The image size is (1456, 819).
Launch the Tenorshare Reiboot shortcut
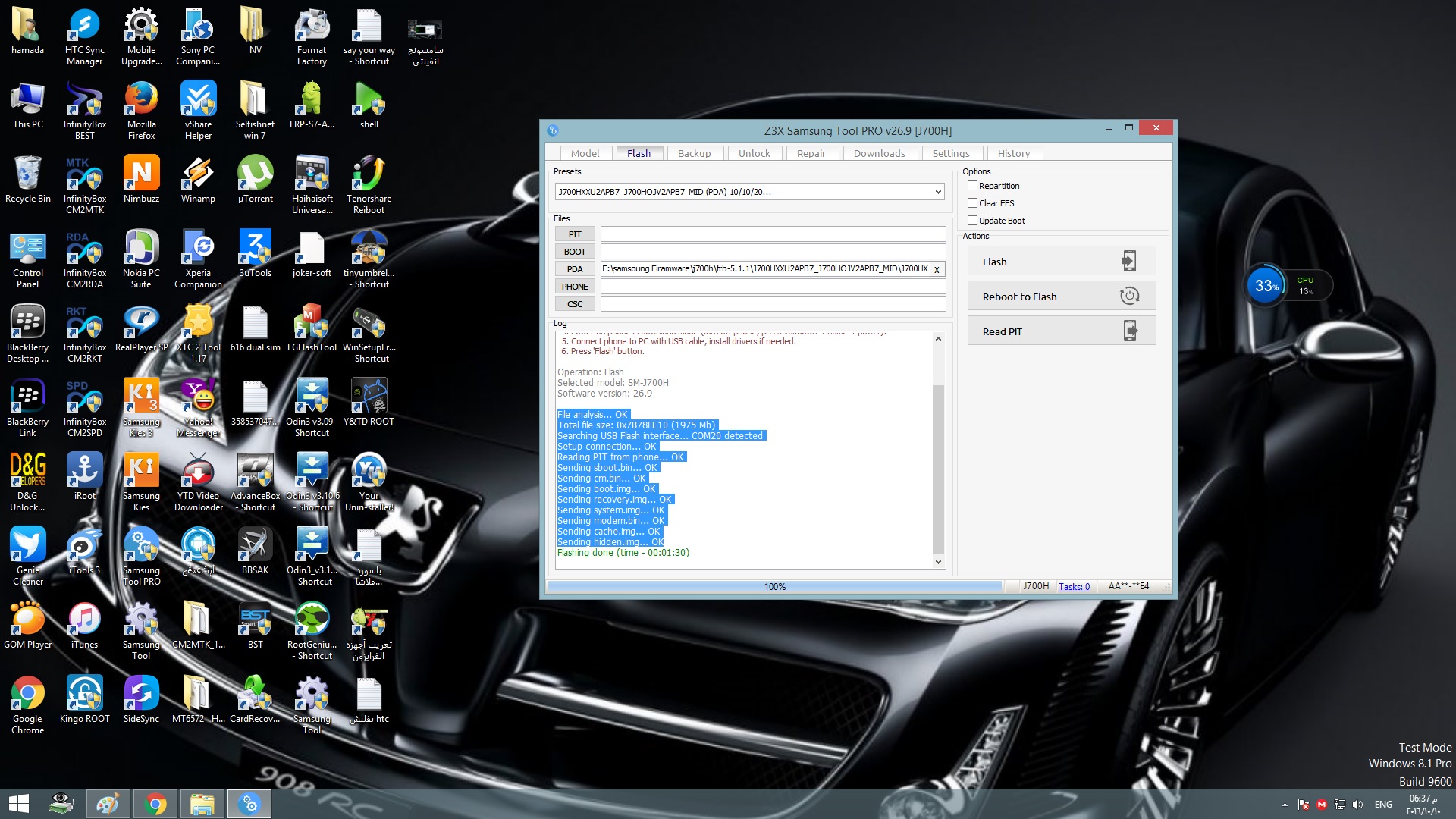pos(369,185)
